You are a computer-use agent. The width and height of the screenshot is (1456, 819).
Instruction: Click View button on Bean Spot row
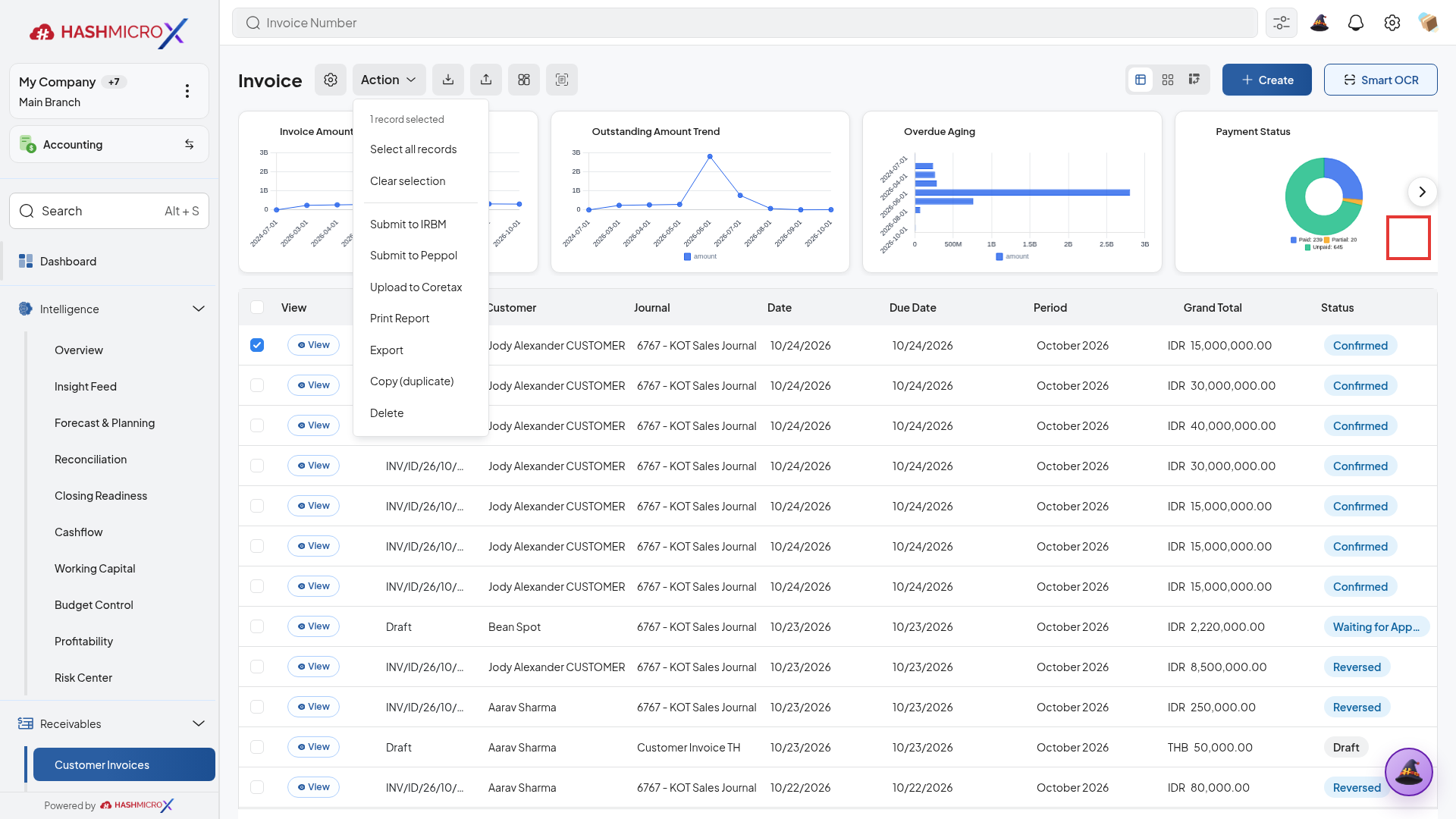click(x=313, y=626)
